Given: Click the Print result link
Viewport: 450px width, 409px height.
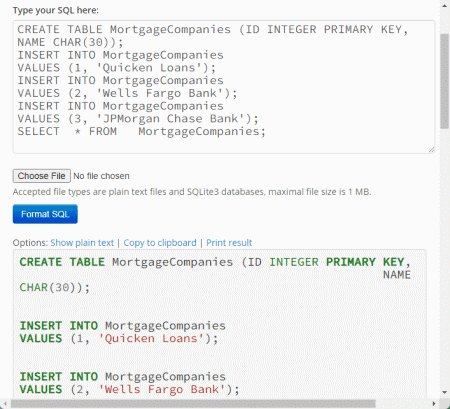Looking at the screenshot, I should coord(229,243).
